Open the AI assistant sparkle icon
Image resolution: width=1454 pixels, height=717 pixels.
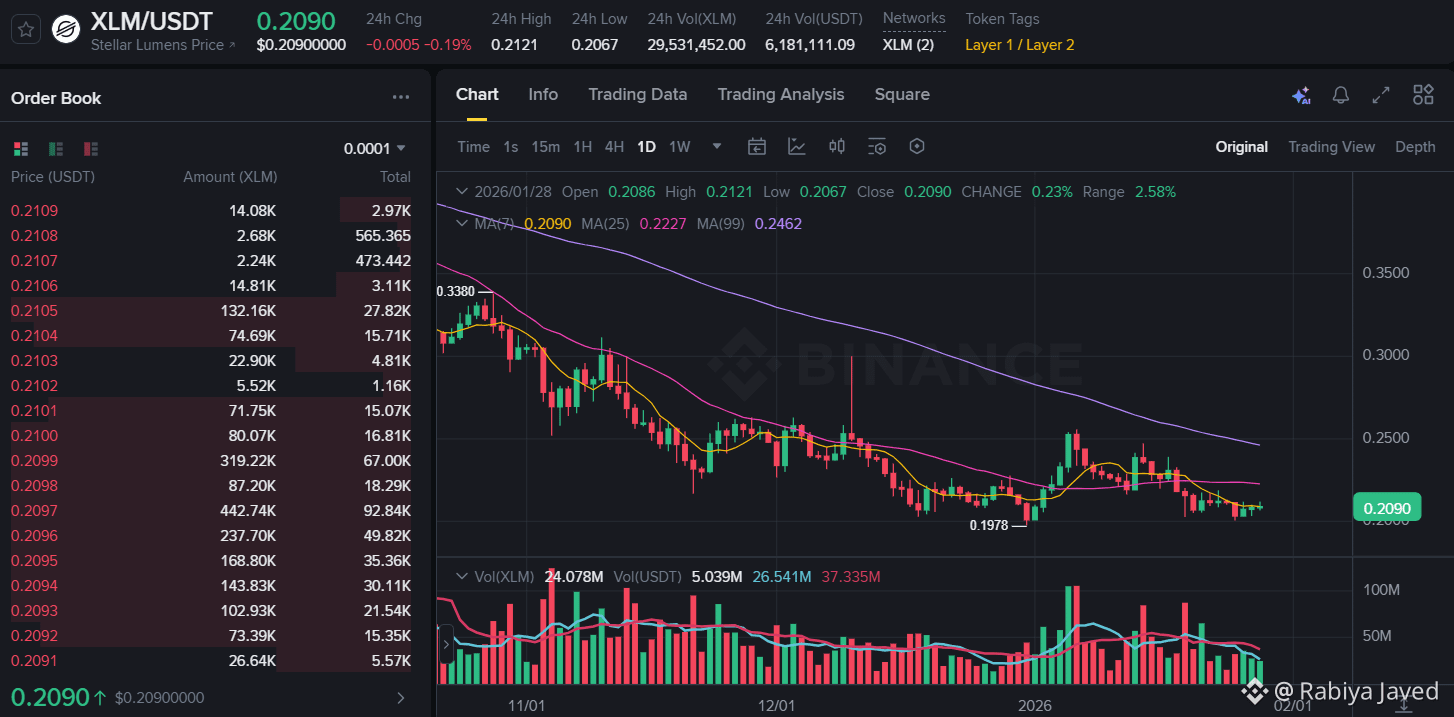(x=1301, y=95)
